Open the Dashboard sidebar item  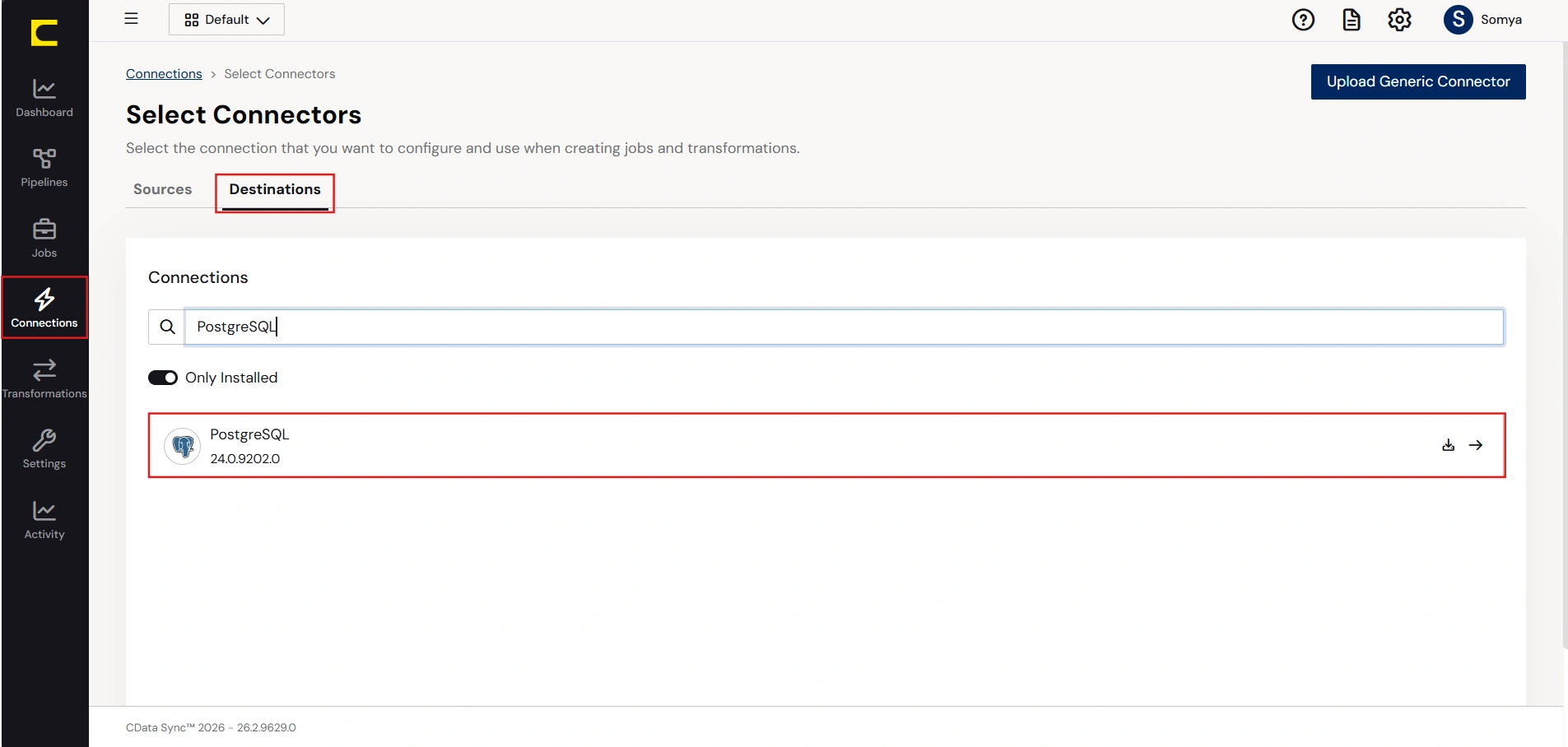click(x=44, y=98)
